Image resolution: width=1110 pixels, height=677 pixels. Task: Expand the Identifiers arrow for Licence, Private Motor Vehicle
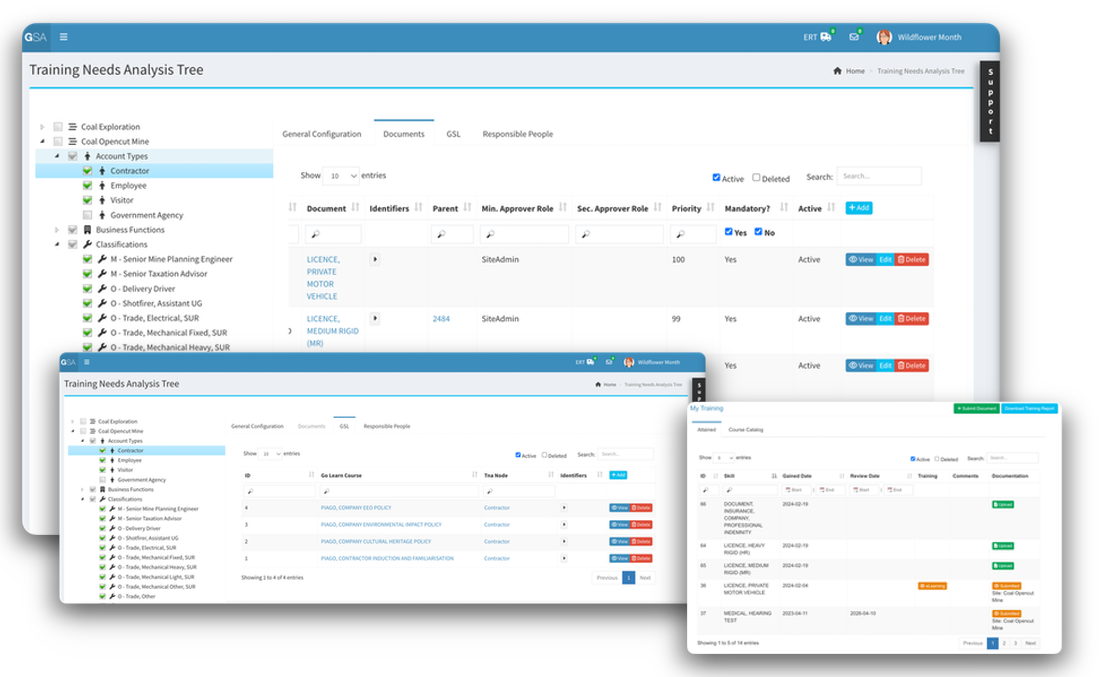coord(375,259)
